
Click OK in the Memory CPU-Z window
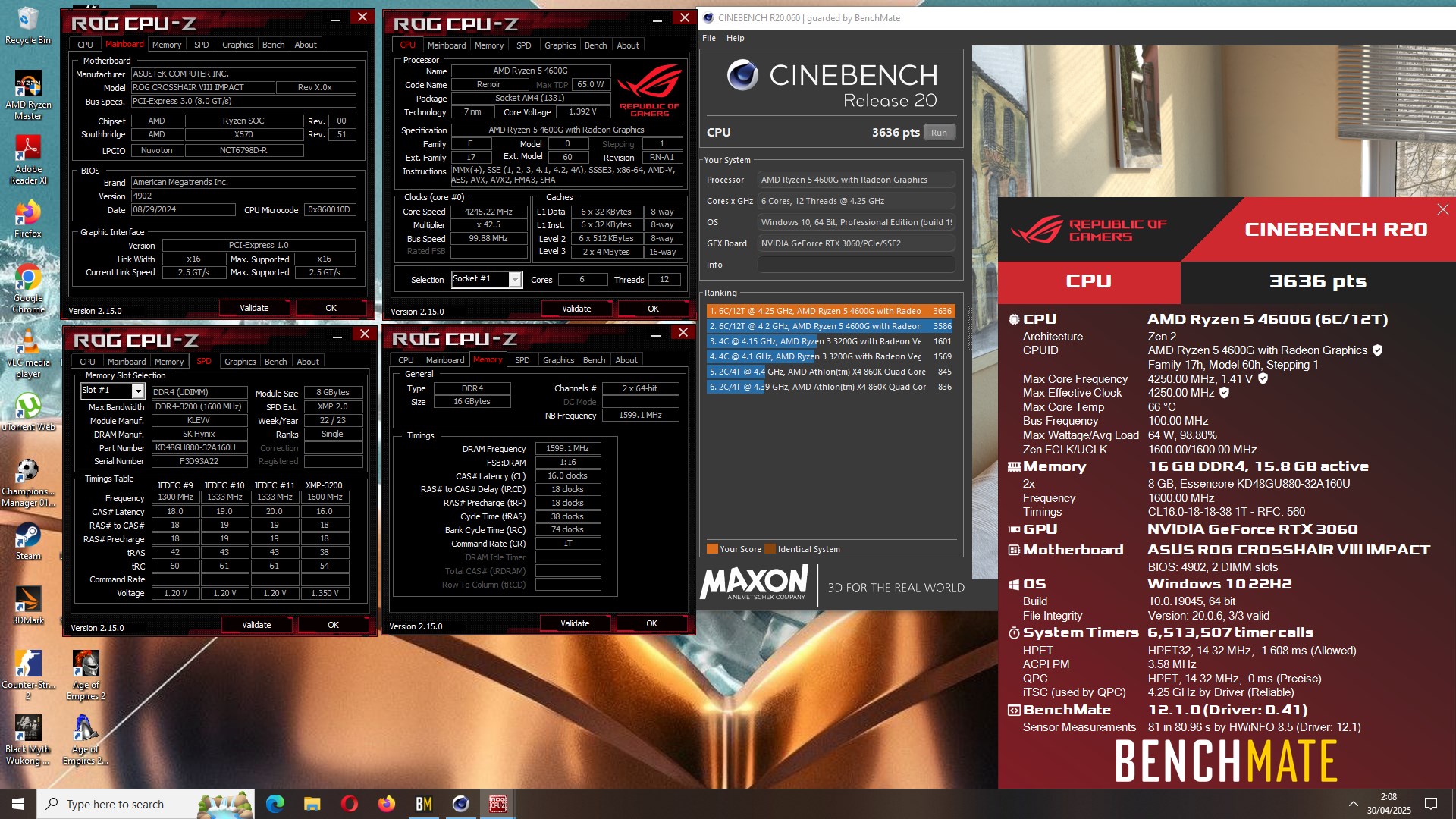point(651,623)
